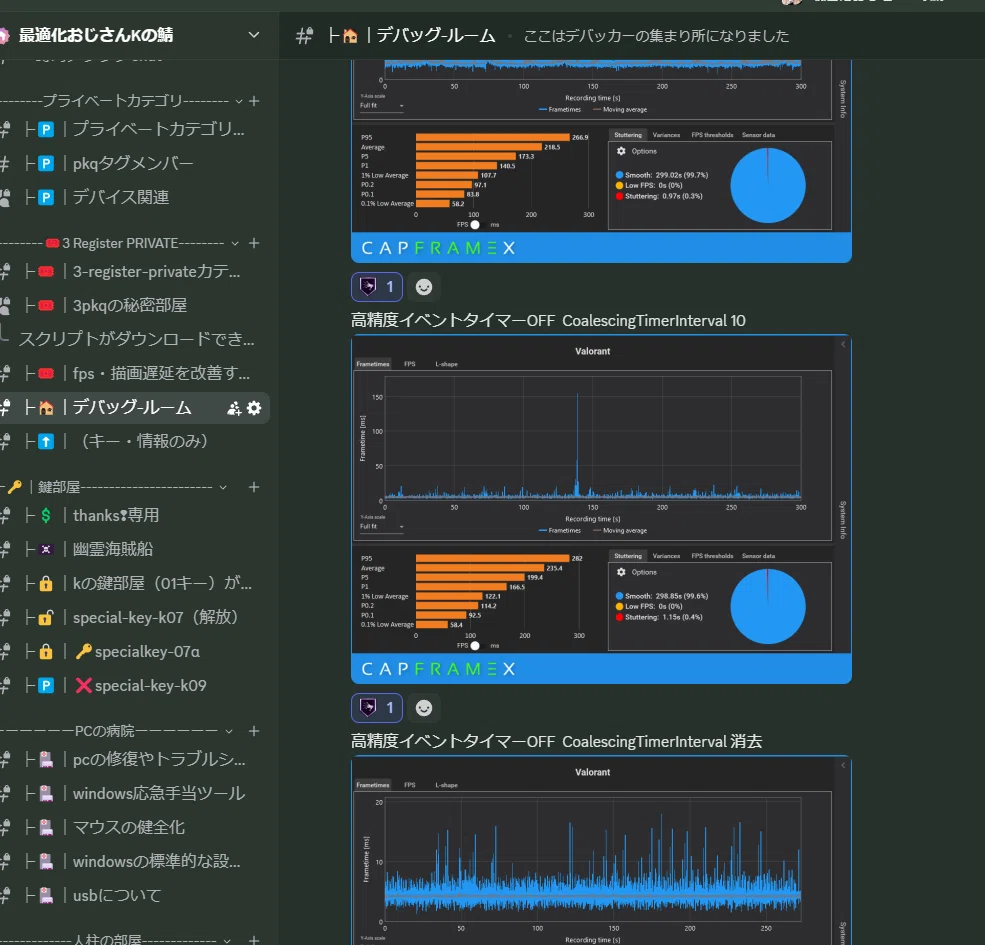Open pkqタグメンバー channel
This screenshot has height=945, width=985.
click(134, 163)
